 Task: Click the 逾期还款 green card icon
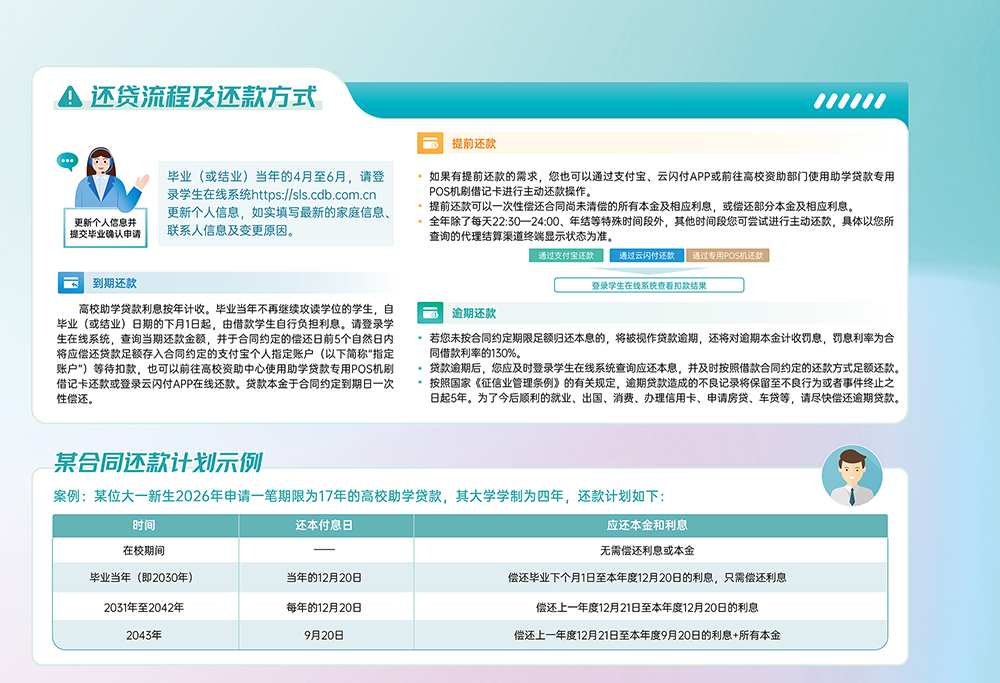pyautogui.click(x=430, y=312)
